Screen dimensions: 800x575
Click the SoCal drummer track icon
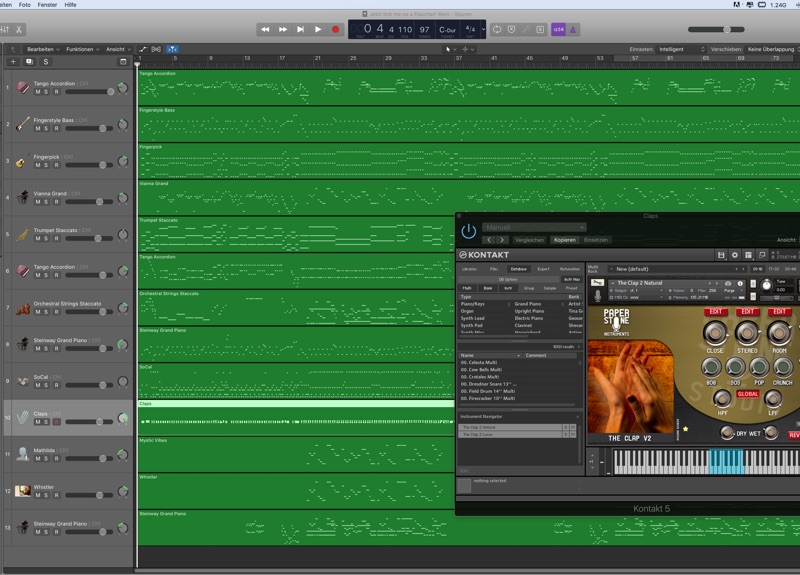click(22, 381)
